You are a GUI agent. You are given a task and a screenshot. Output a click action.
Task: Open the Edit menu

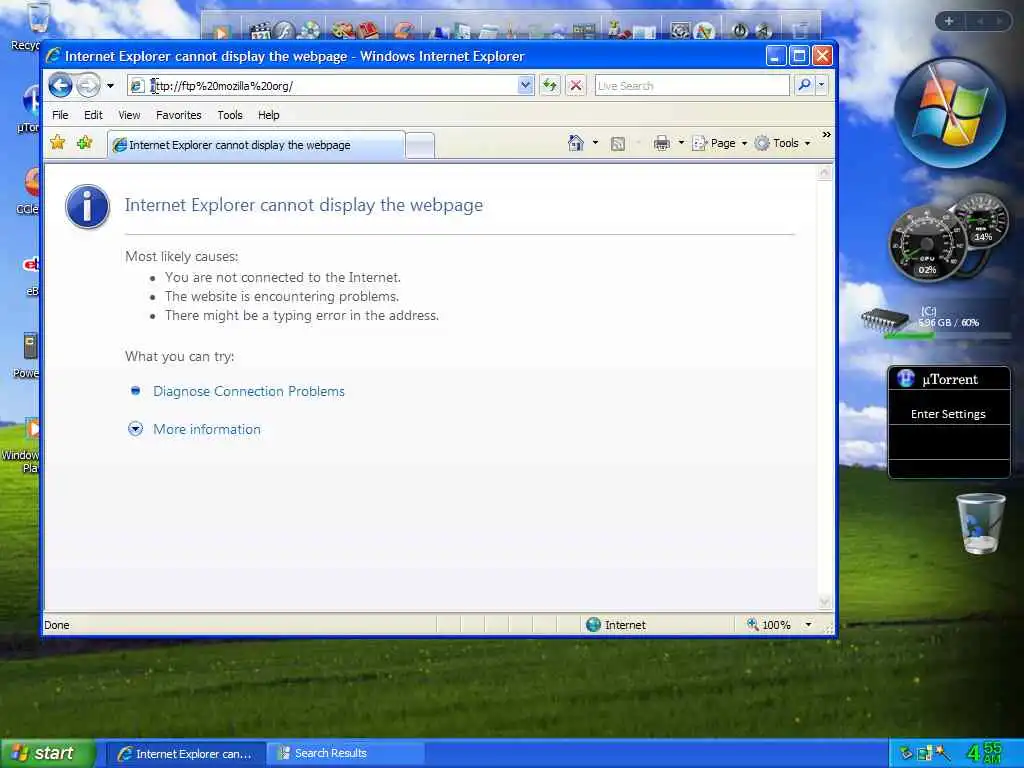pos(93,115)
